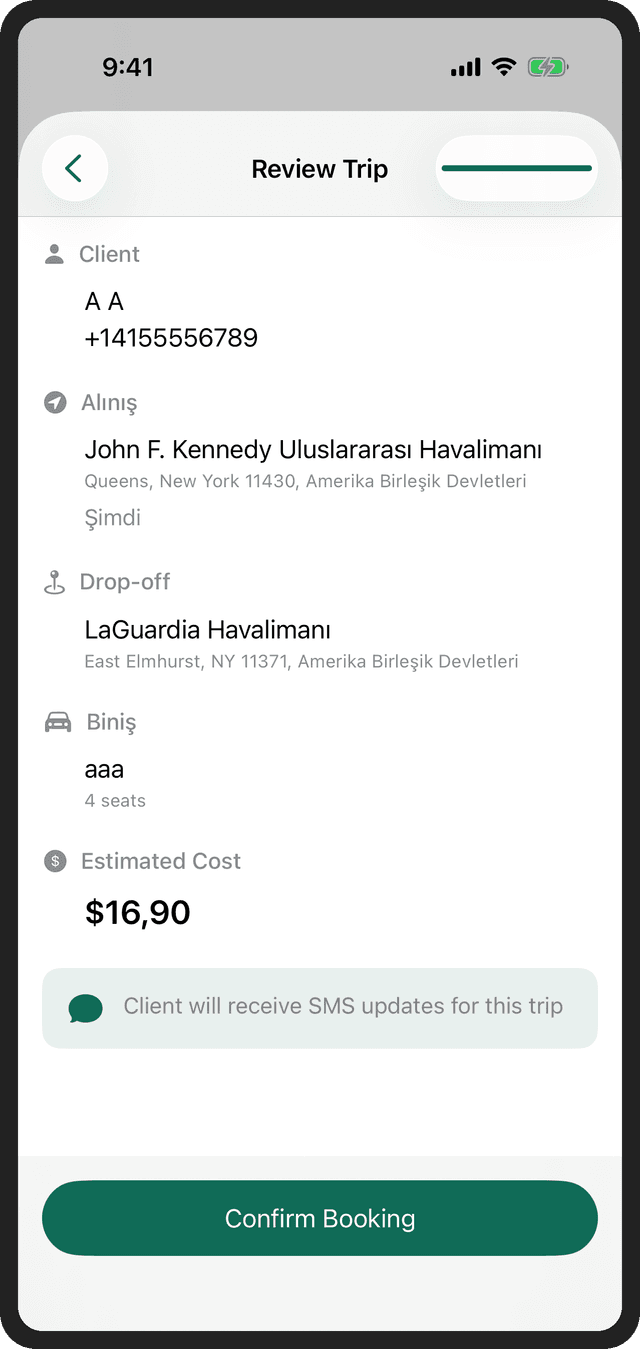Tap the Confirm Booking button

click(x=320, y=1218)
